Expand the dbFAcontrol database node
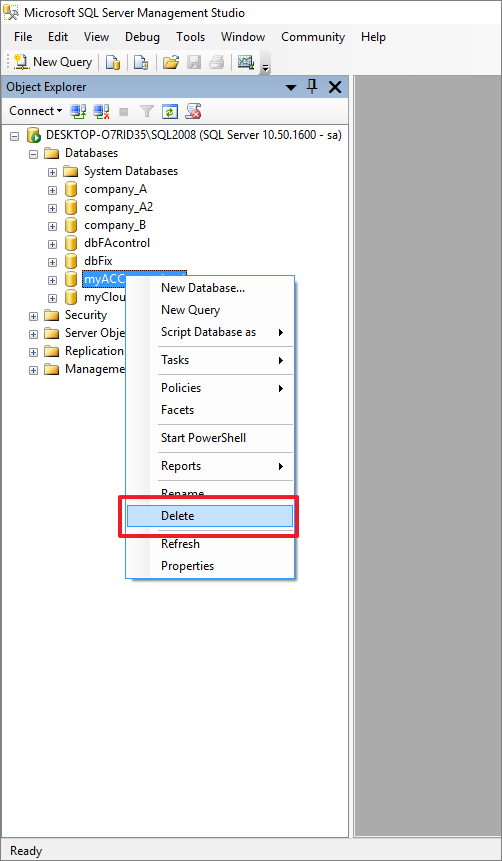Screen dimensions: 502x861 click(52, 244)
